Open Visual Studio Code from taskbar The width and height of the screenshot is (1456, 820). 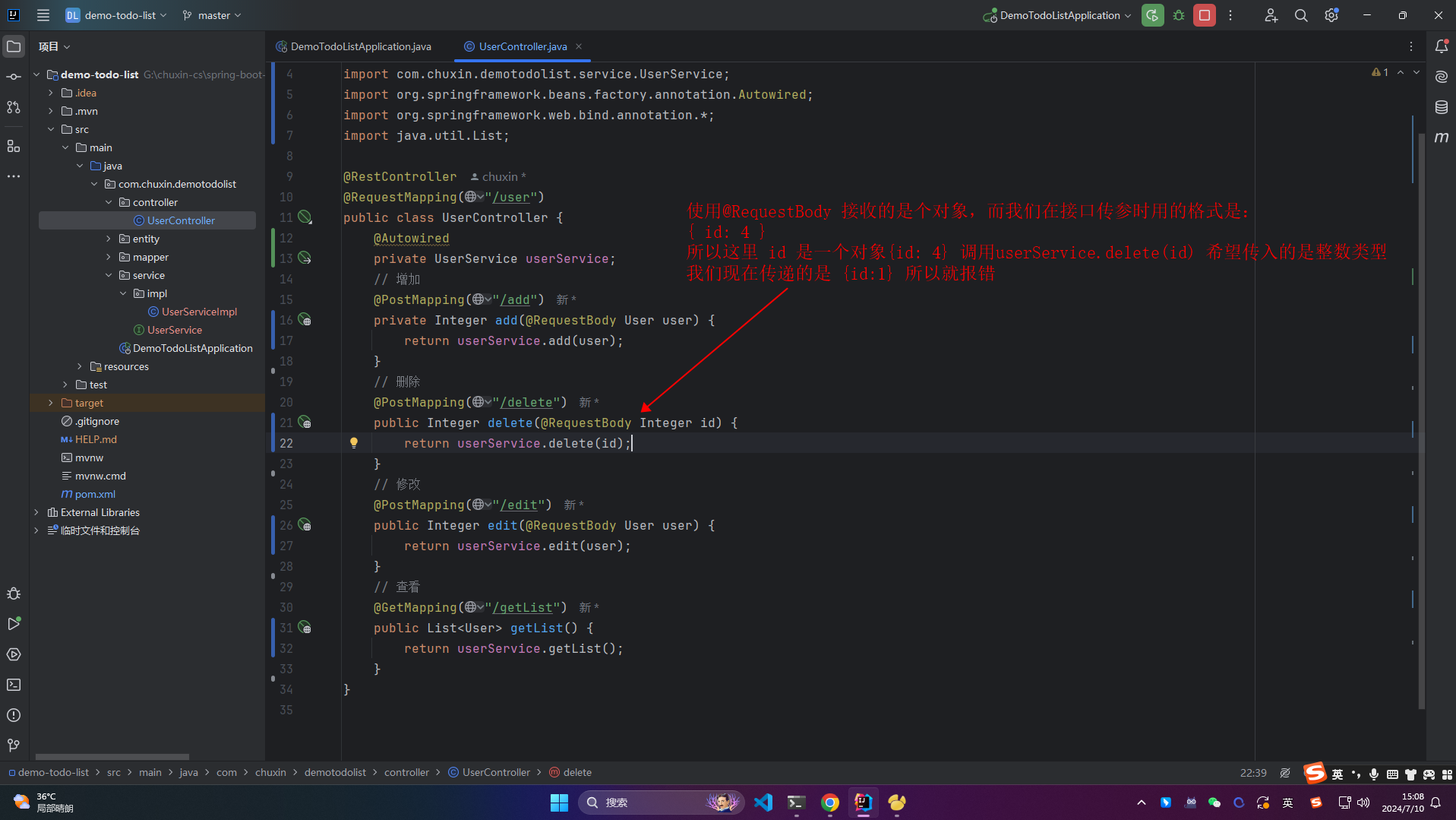[x=763, y=803]
